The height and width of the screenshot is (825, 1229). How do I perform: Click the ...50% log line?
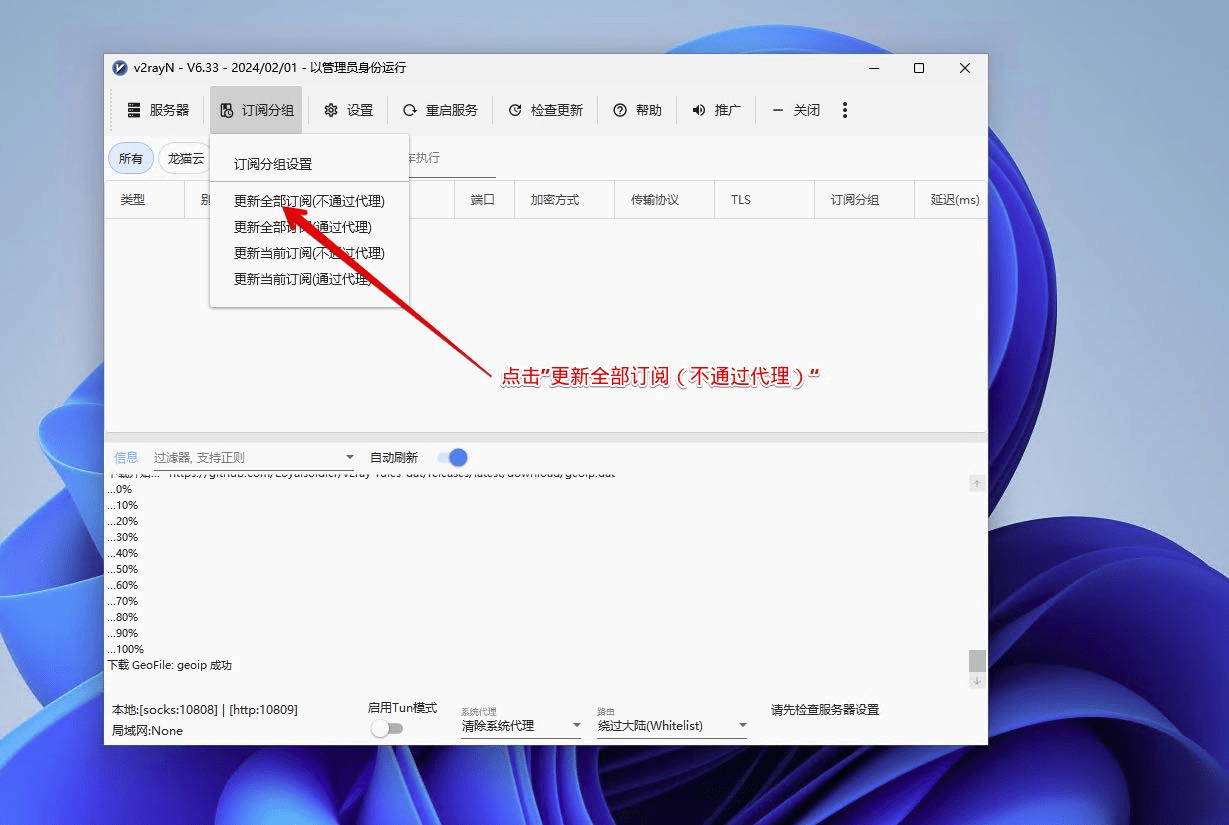tap(123, 569)
